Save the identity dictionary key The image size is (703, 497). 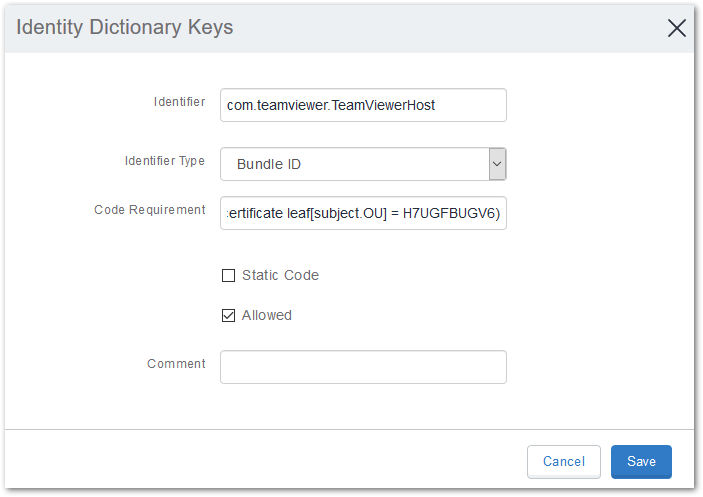click(641, 462)
